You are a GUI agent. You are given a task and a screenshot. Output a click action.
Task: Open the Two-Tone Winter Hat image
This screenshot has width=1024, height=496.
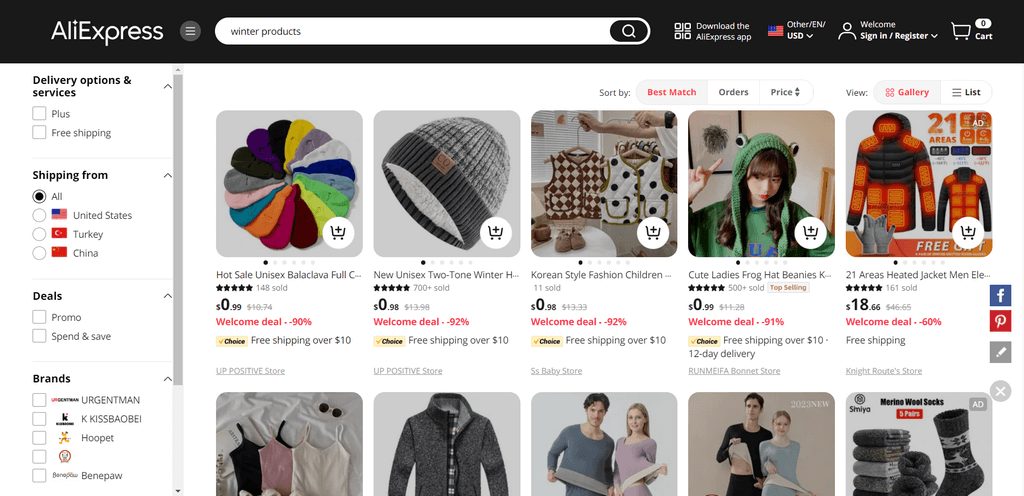[447, 183]
